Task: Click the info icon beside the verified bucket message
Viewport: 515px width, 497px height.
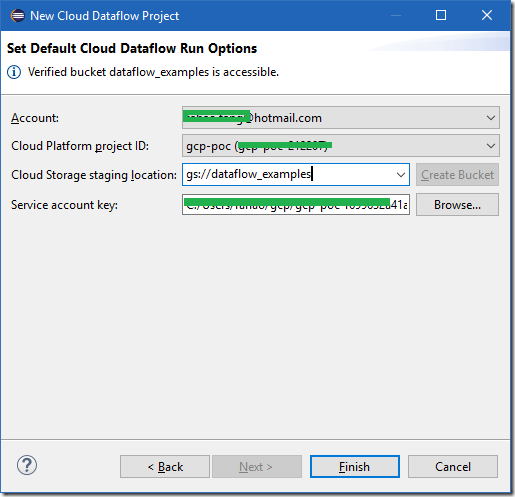Action: pyautogui.click(x=14, y=72)
